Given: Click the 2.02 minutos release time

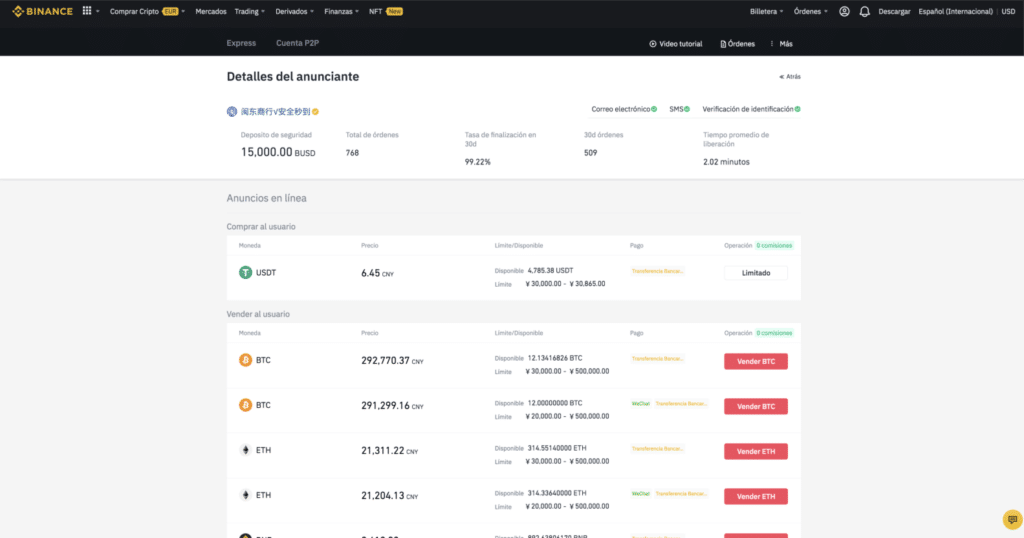Looking at the screenshot, I should click(726, 162).
